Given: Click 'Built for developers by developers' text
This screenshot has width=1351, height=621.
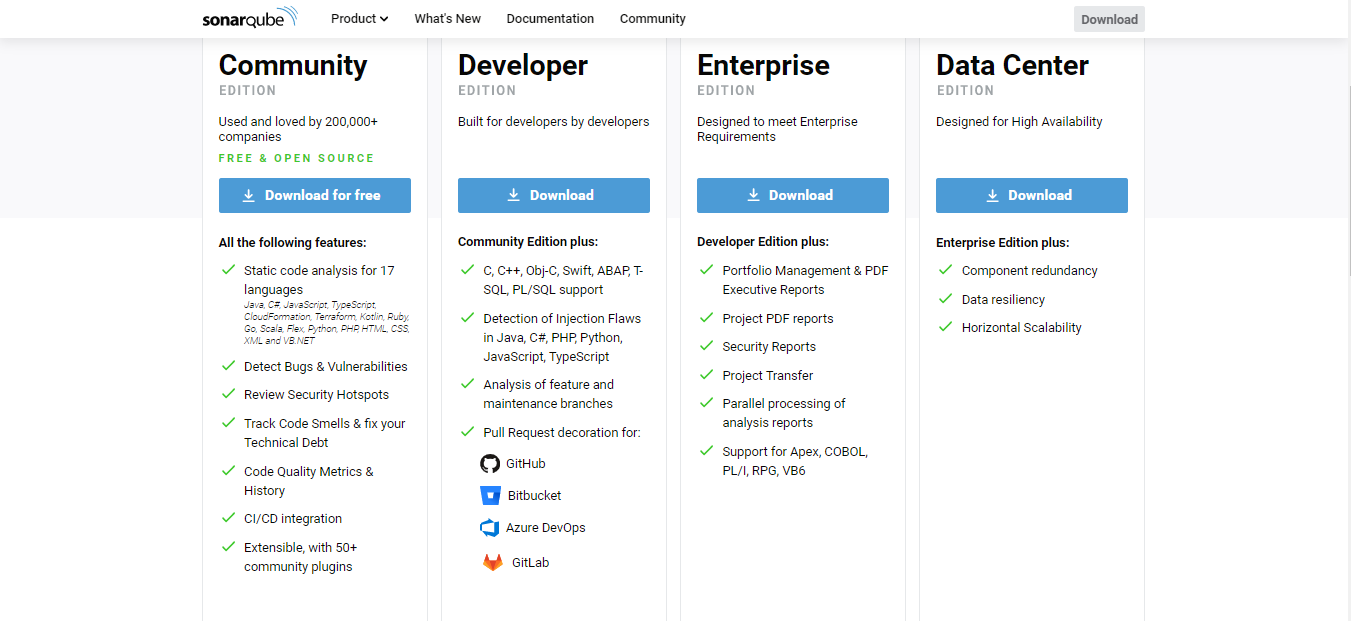Looking at the screenshot, I should pyautogui.click(x=553, y=122).
